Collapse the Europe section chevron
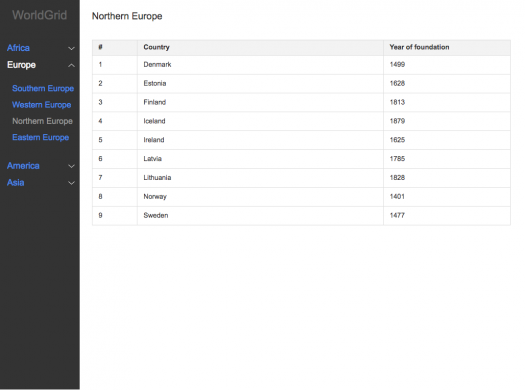The height and width of the screenshot is (390, 525). coord(71,65)
